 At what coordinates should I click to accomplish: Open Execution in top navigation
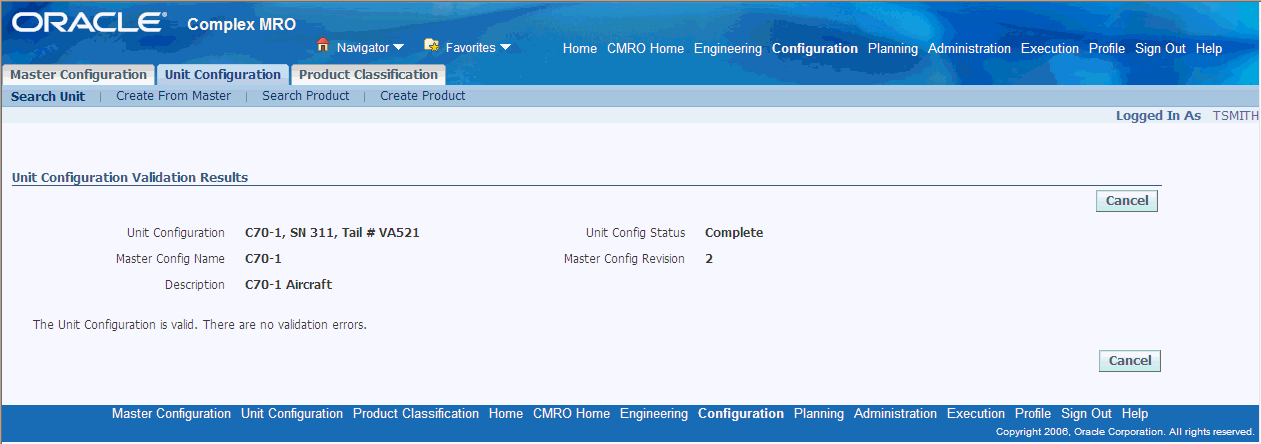tap(1050, 48)
